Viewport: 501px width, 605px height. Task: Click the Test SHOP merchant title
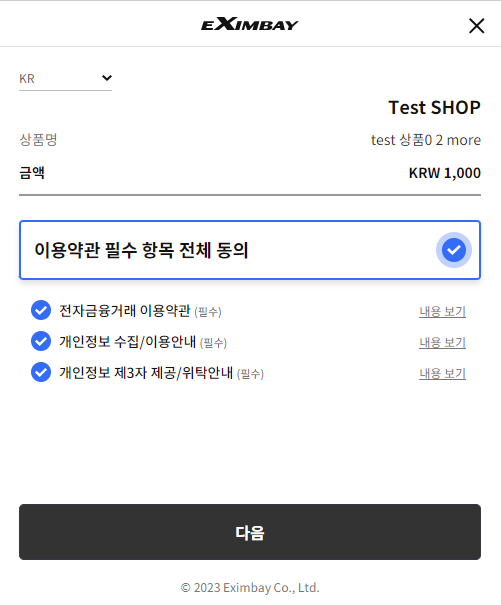tap(434, 108)
